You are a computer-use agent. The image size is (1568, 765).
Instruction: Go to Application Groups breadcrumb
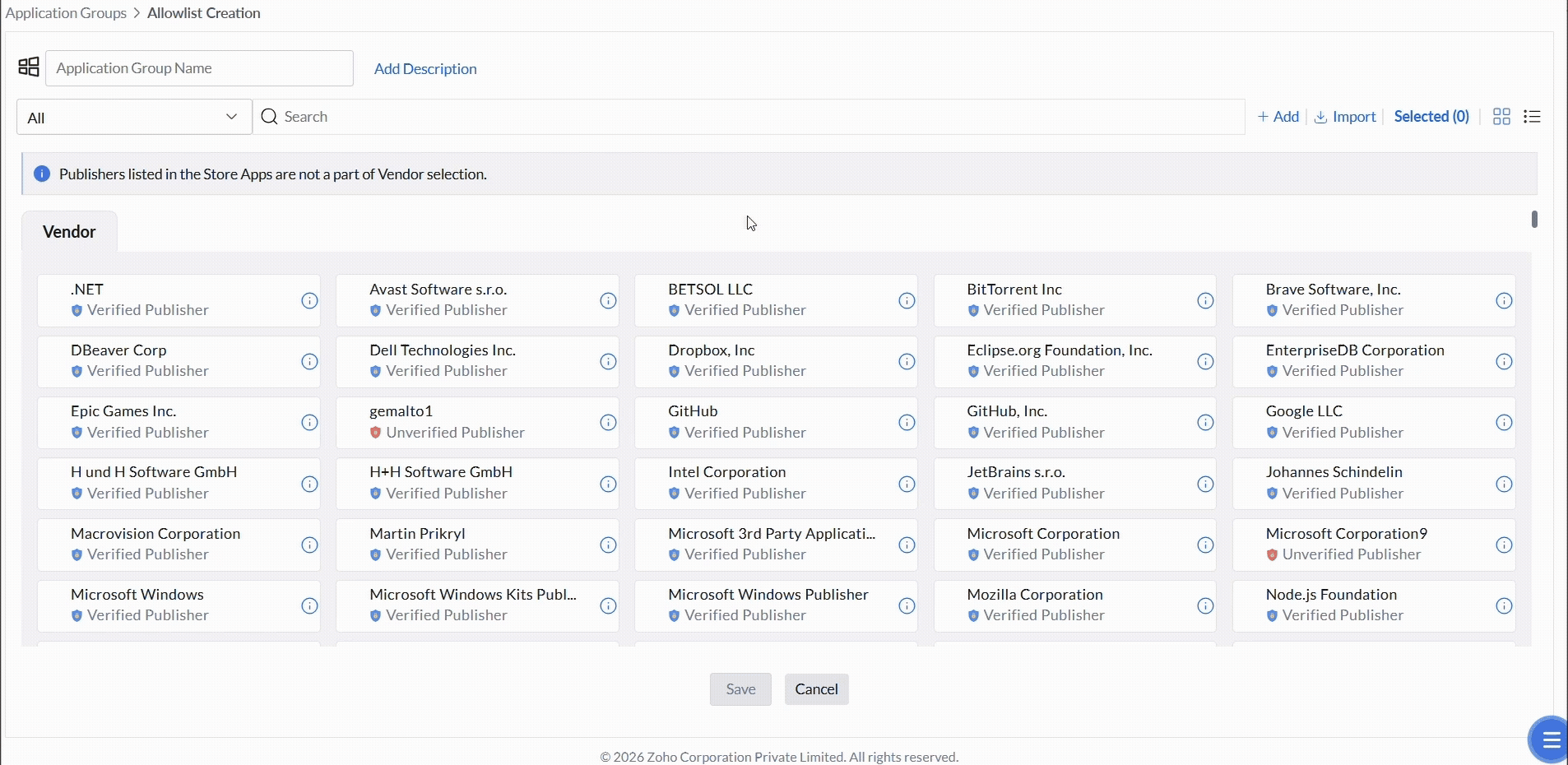66,13
